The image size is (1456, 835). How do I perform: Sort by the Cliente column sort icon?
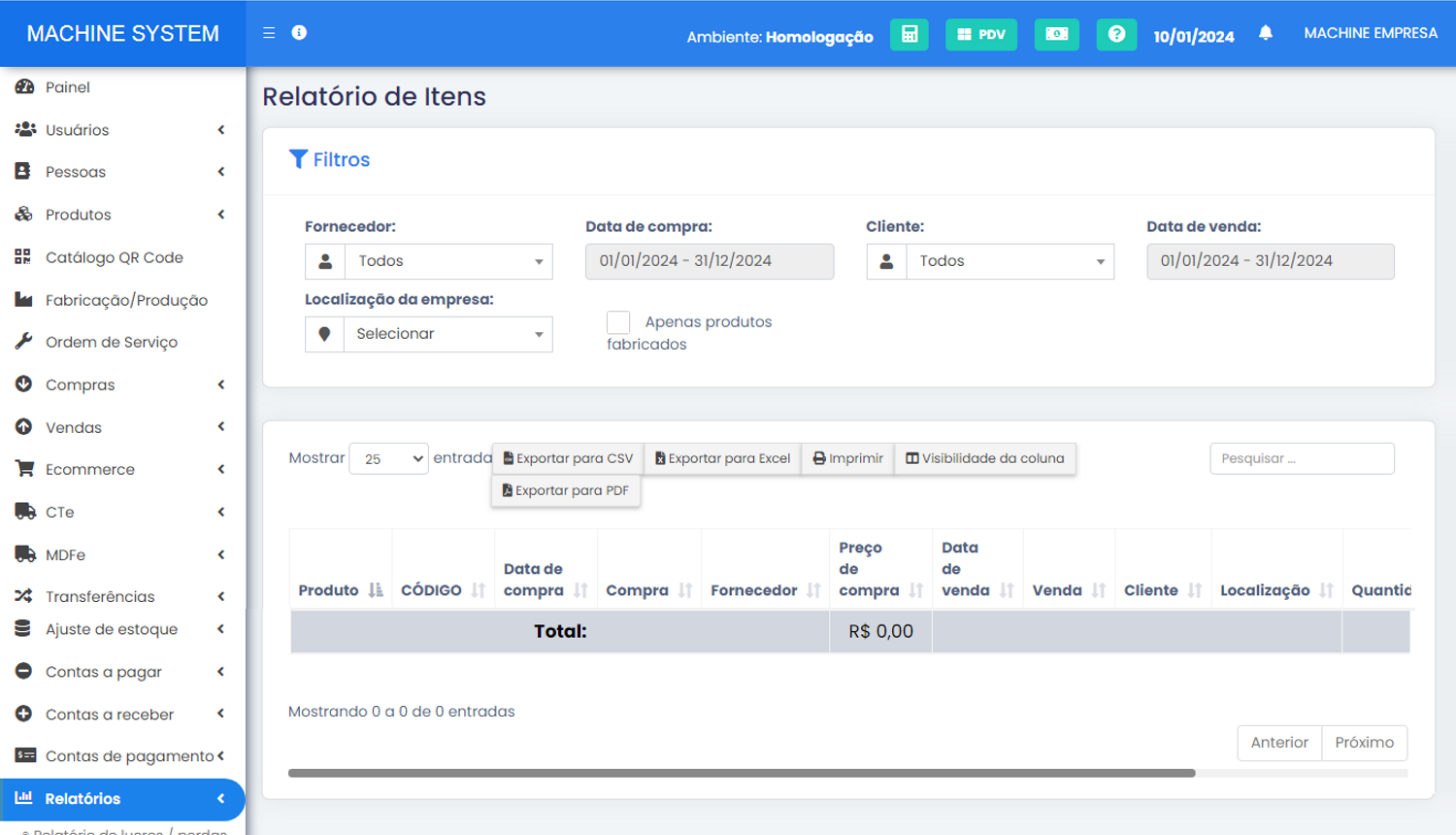(1195, 590)
